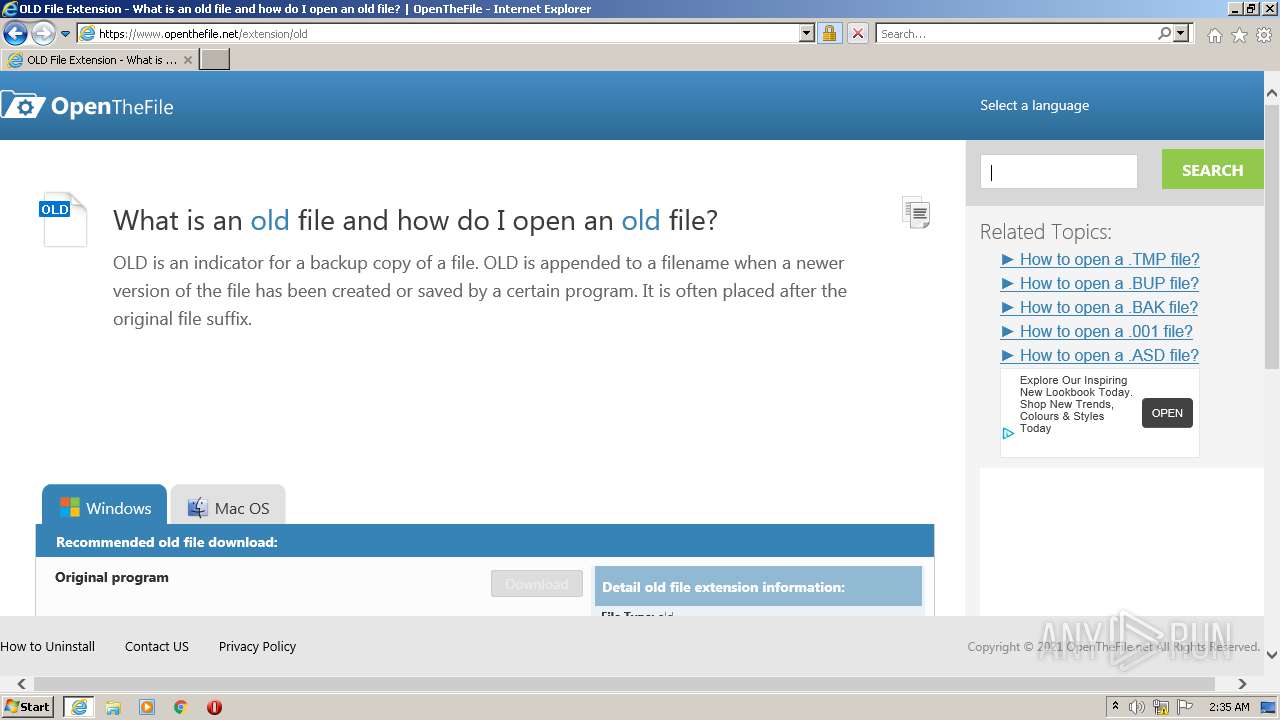Screen dimensions: 1280x720
Task: Click the network tray icon
Action: (1161, 707)
